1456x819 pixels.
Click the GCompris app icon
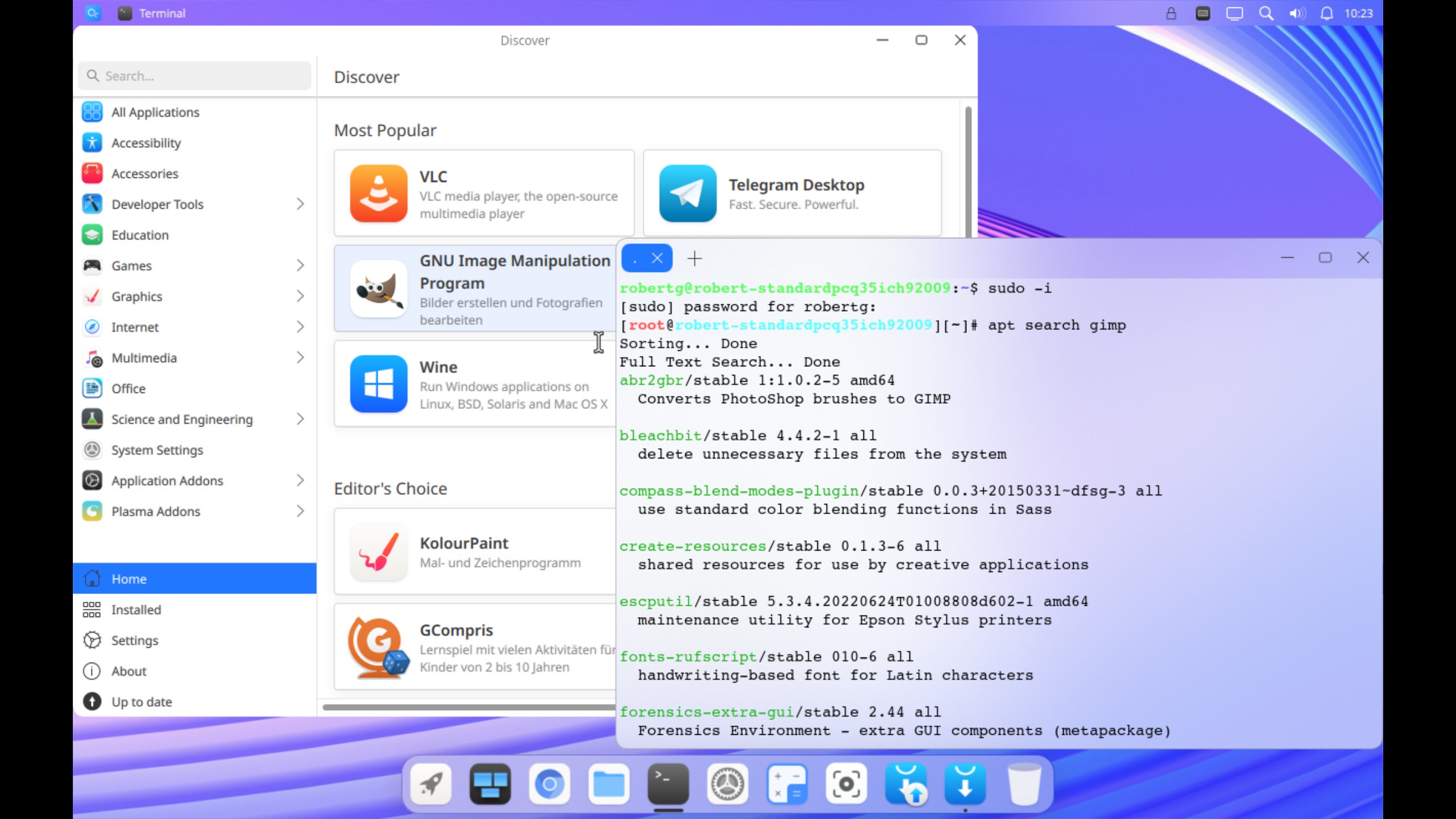point(379,647)
